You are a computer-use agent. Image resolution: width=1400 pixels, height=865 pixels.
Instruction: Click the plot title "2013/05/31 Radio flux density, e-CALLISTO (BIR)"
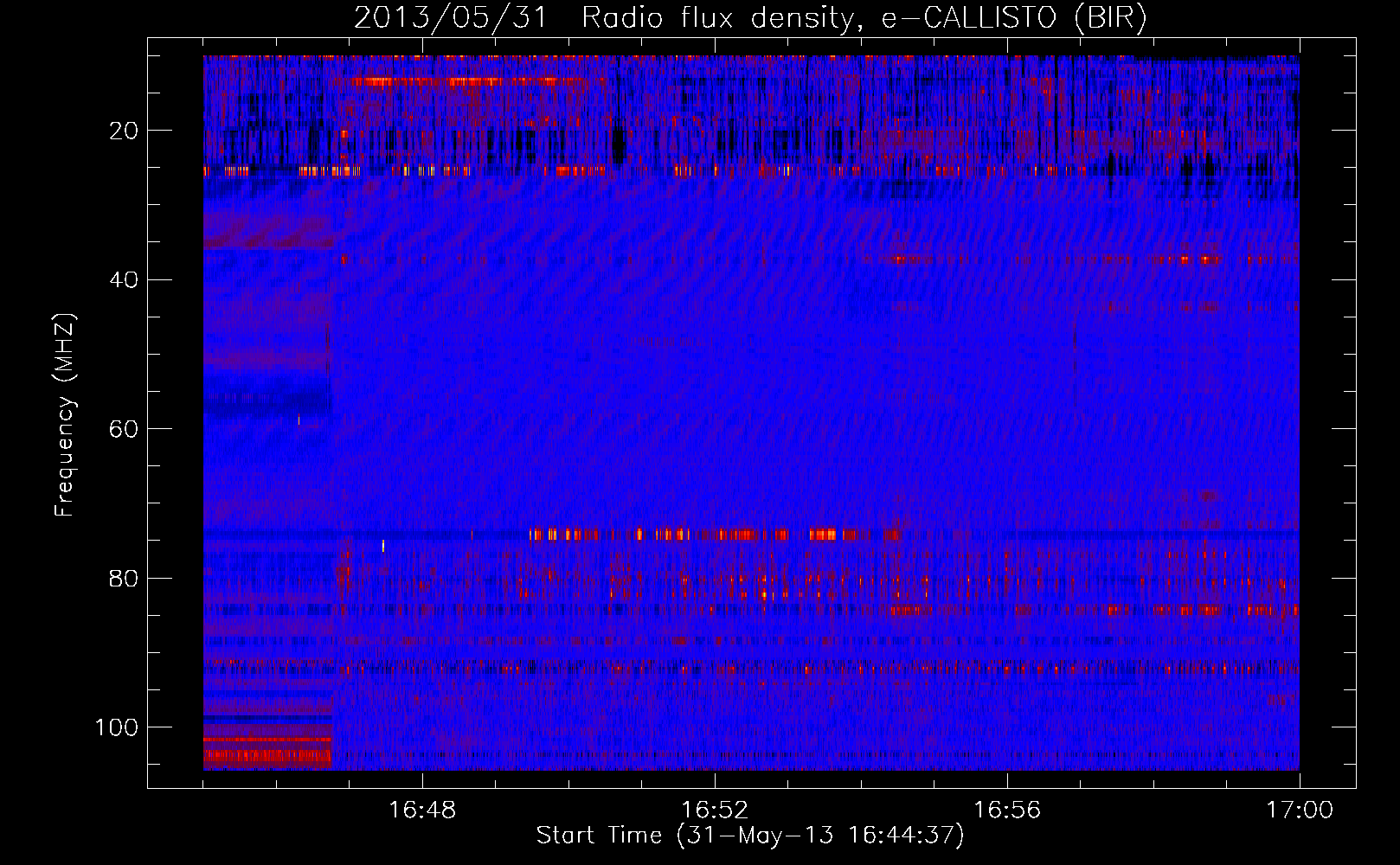750,17
